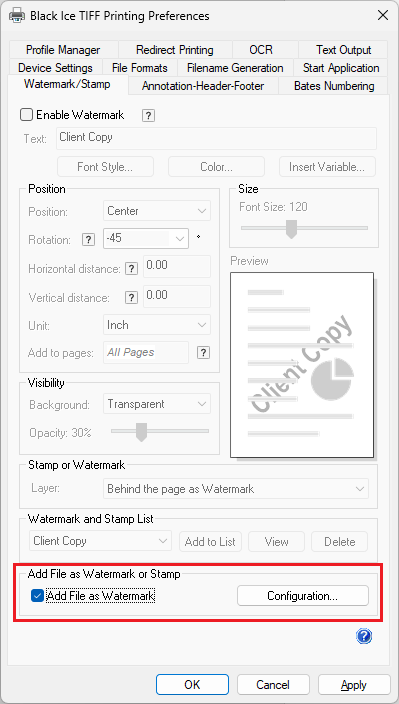The height and width of the screenshot is (704, 399).
Task: Switch to the Bates Numbering tab
Action: pos(334,86)
